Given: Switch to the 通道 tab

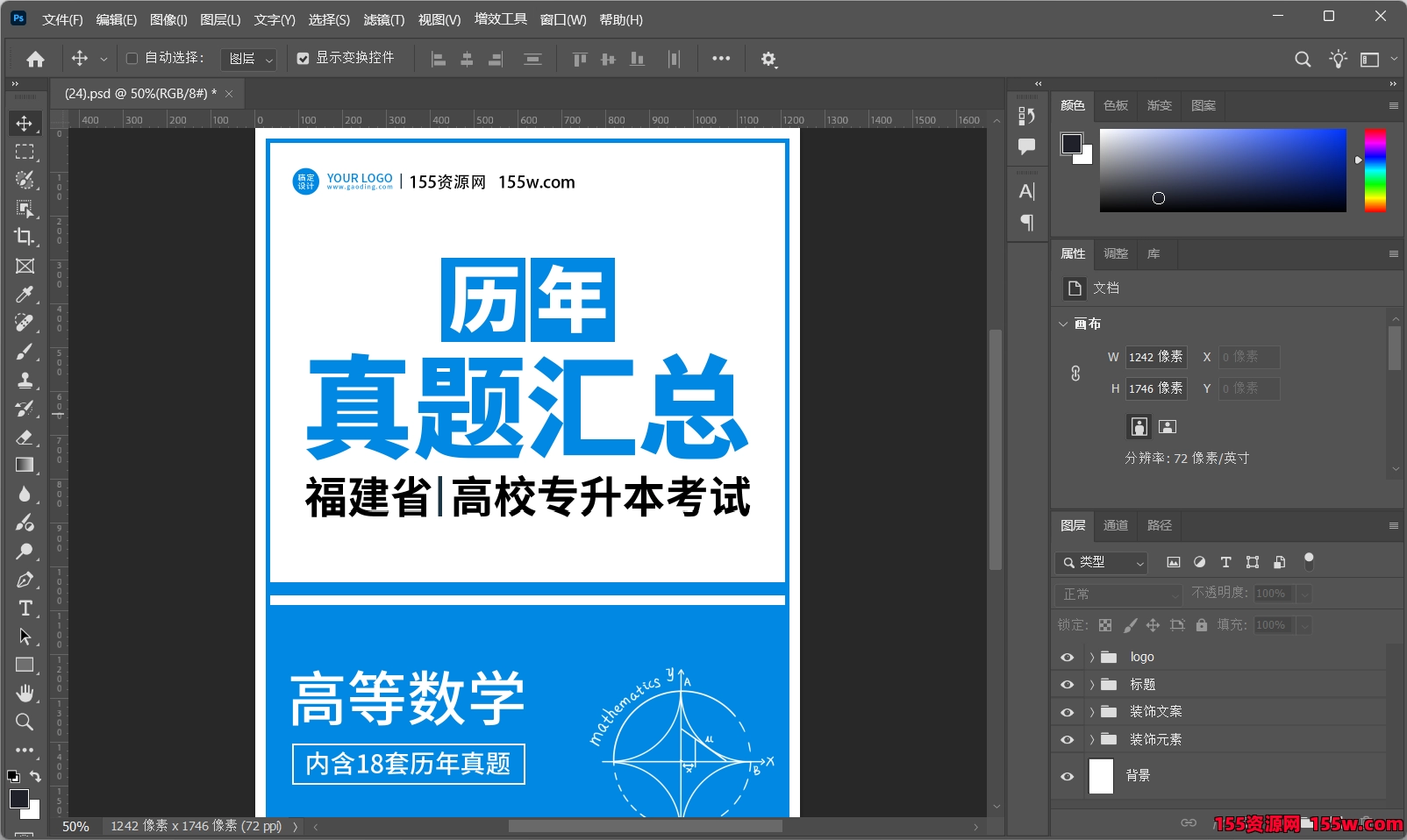Looking at the screenshot, I should tap(1115, 525).
